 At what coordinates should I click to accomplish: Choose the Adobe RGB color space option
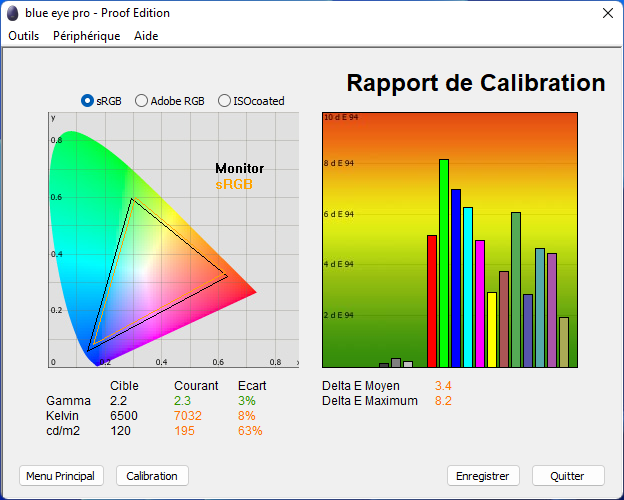142,101
